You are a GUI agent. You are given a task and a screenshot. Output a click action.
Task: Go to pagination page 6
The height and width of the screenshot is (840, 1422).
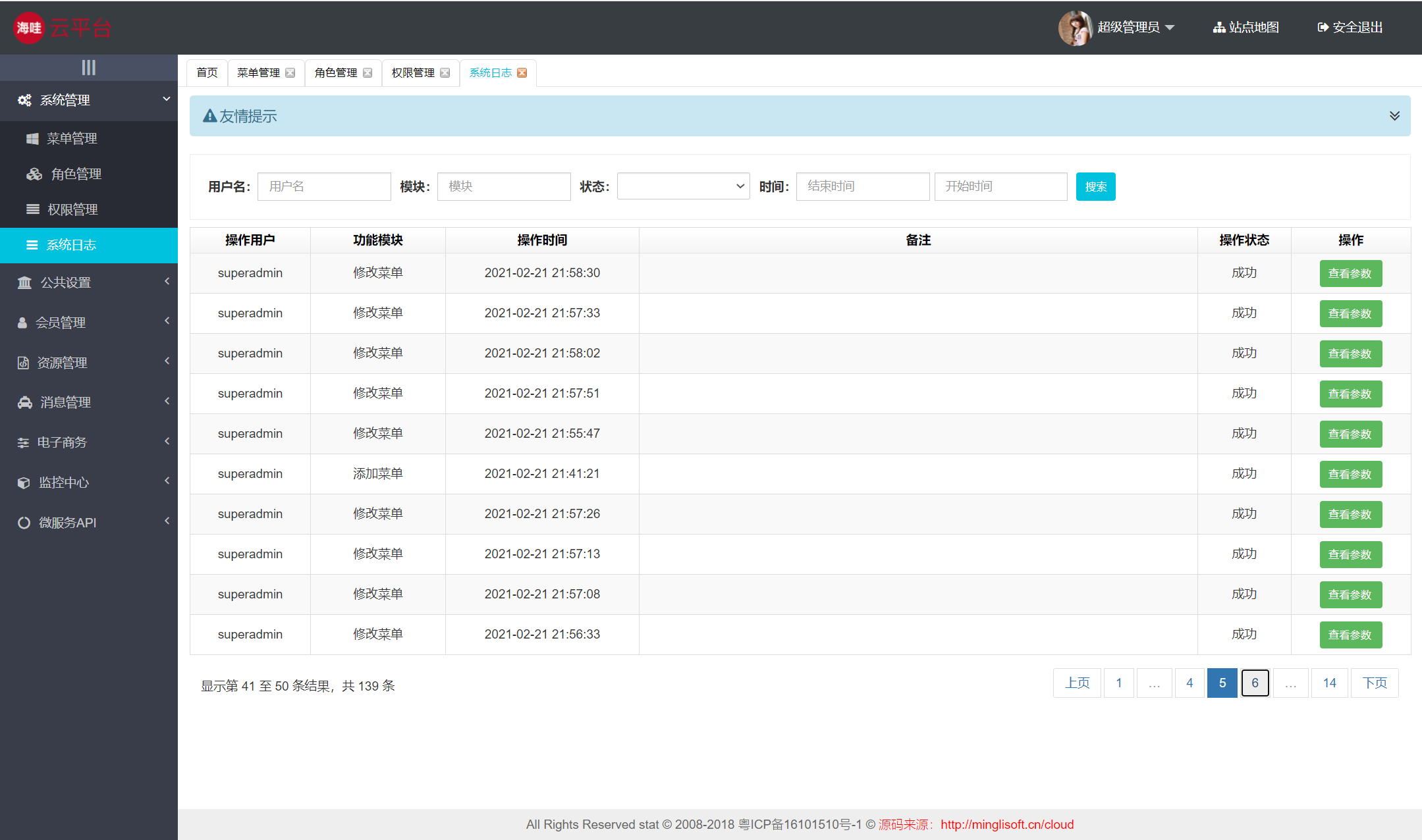pyautogui.click(x=1255, y=683)
